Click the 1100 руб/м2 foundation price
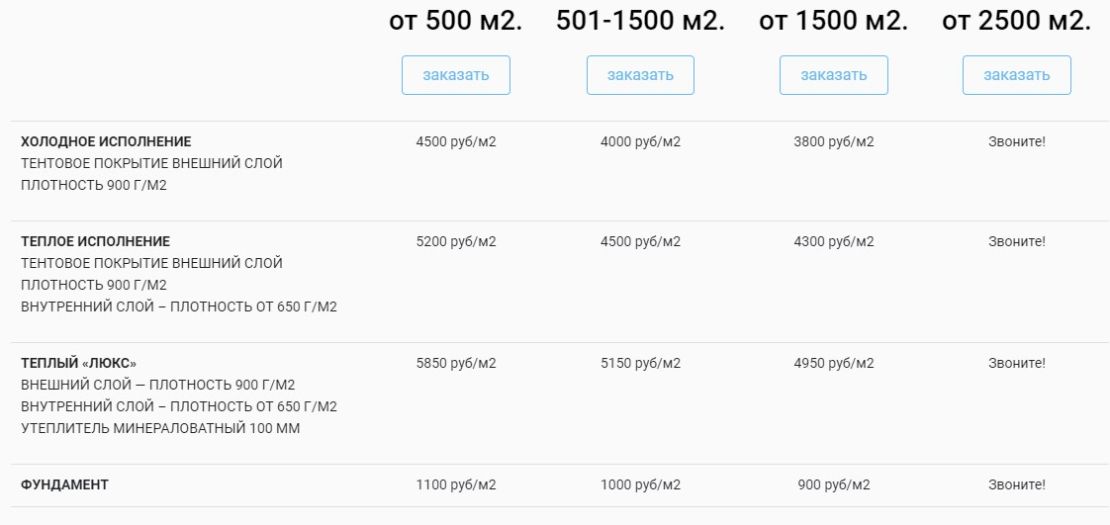 [x=456, y=485]
